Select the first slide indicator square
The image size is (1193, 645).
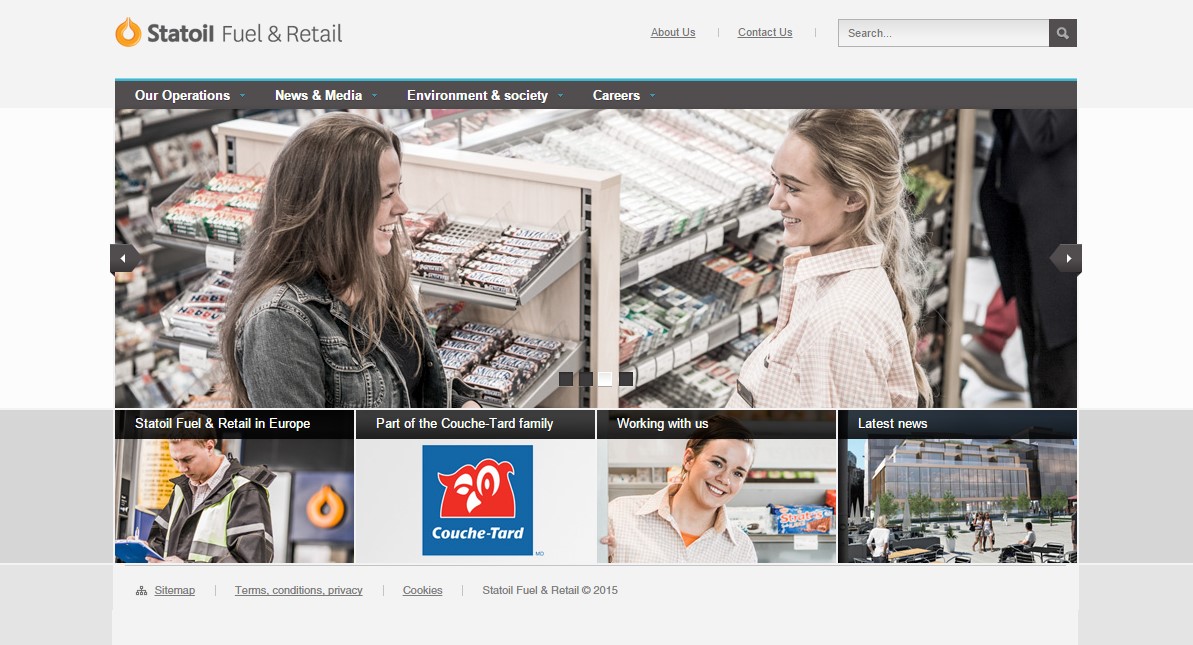tap(566, 378)
